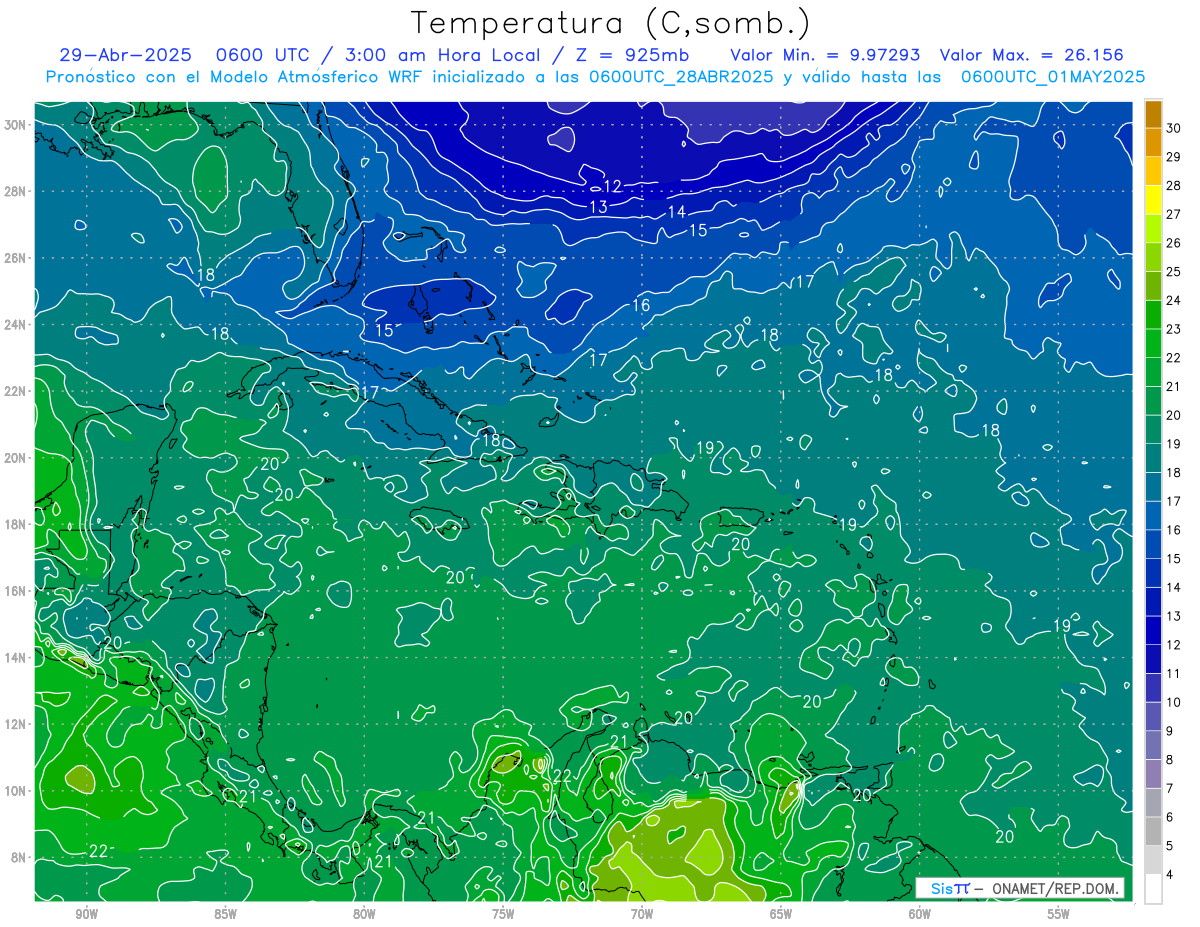Image resolution: width=1200 pixels, height=927 pixels.
Task: Click the orange legend swatch above 30
Action: point(1153,114)
